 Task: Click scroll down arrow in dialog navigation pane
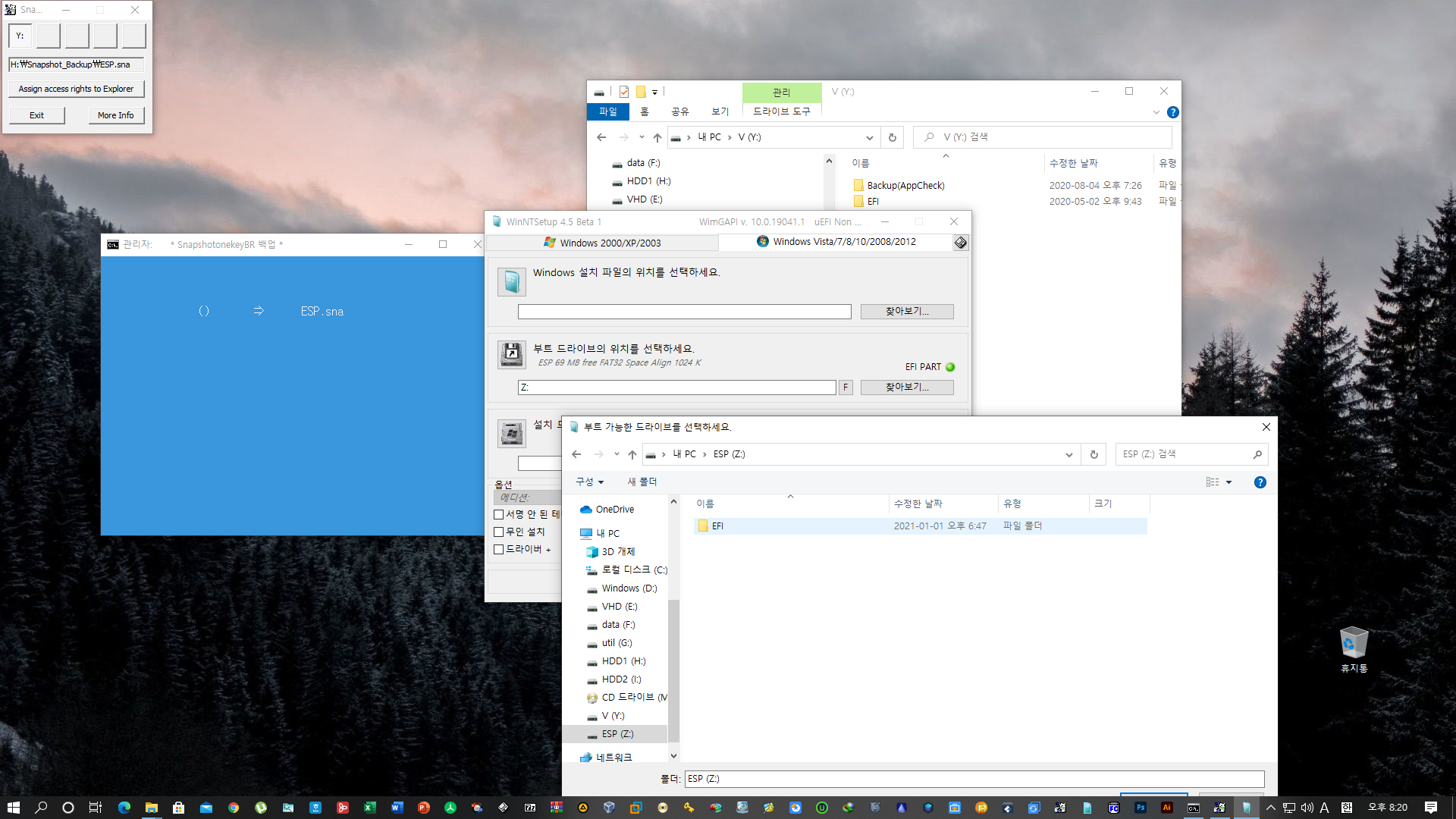673,755
